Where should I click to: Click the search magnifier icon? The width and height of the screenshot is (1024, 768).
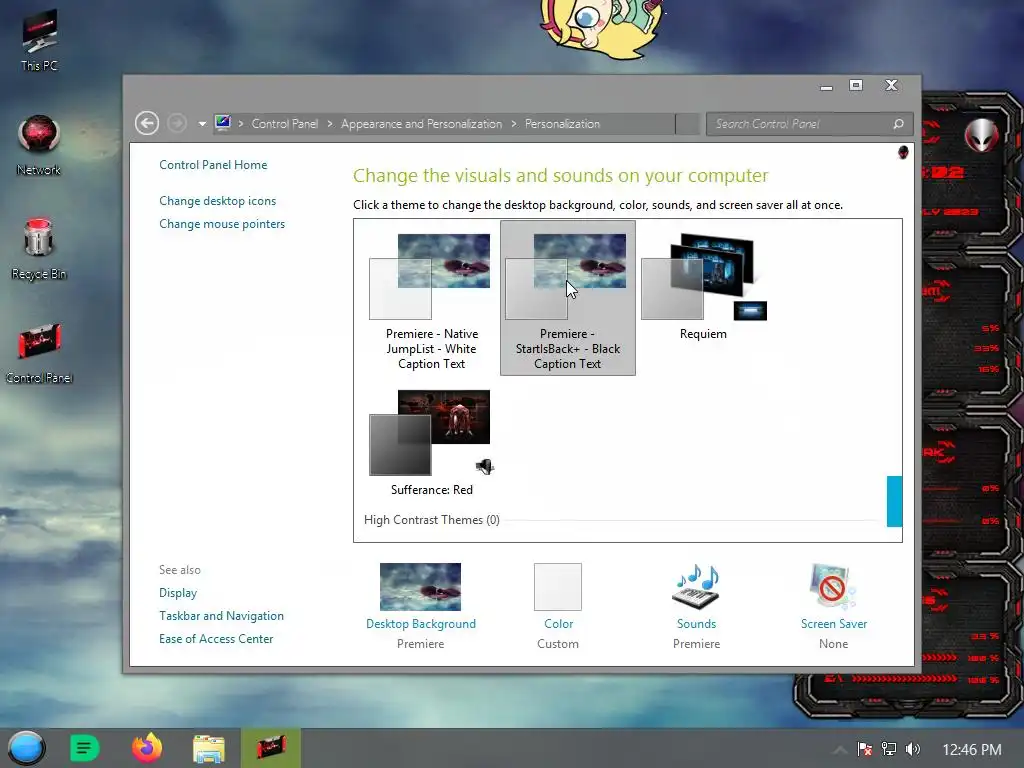coord(899,124)
